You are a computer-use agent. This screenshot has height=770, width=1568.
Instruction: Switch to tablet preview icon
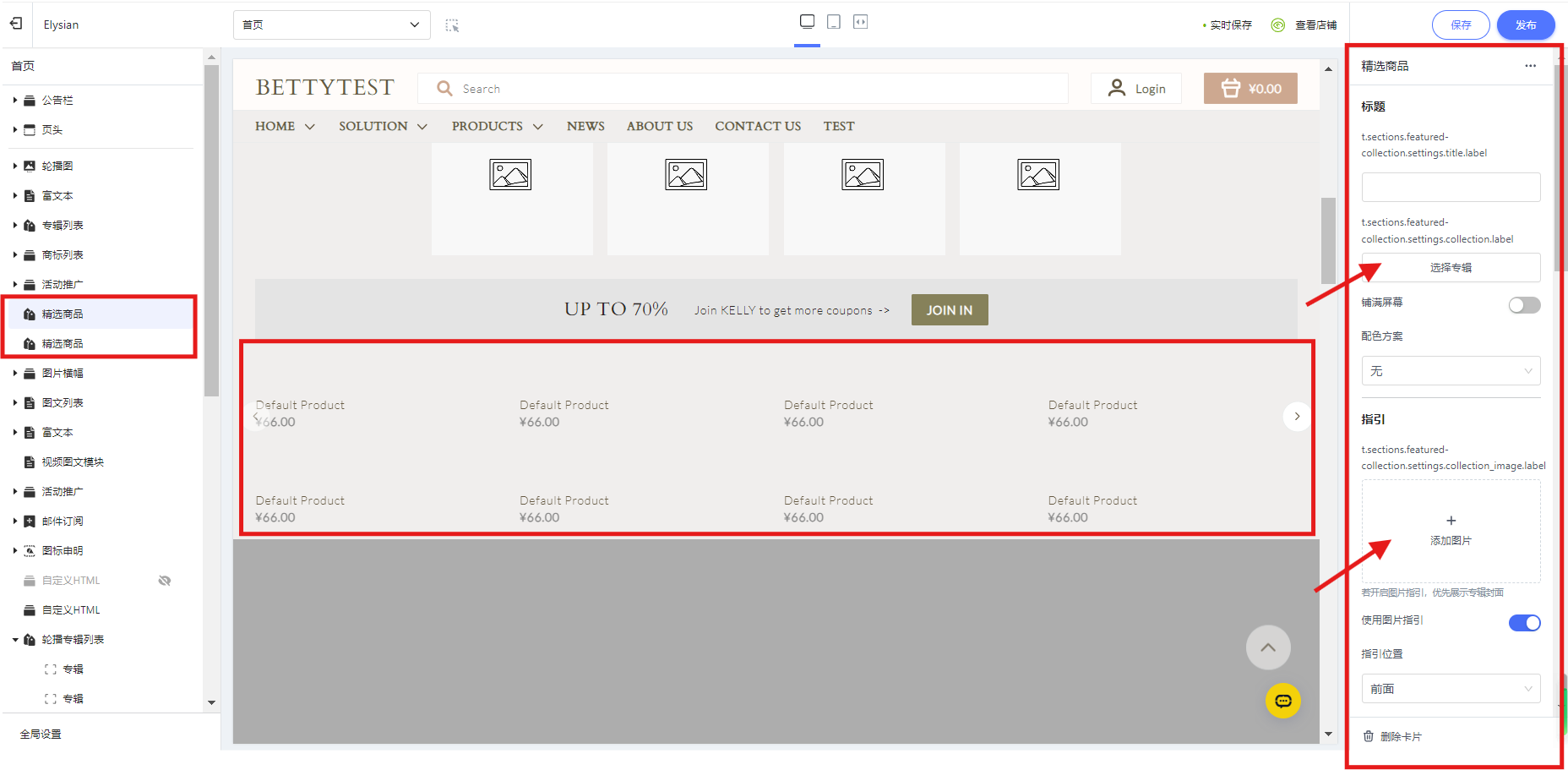click(834, 22)
